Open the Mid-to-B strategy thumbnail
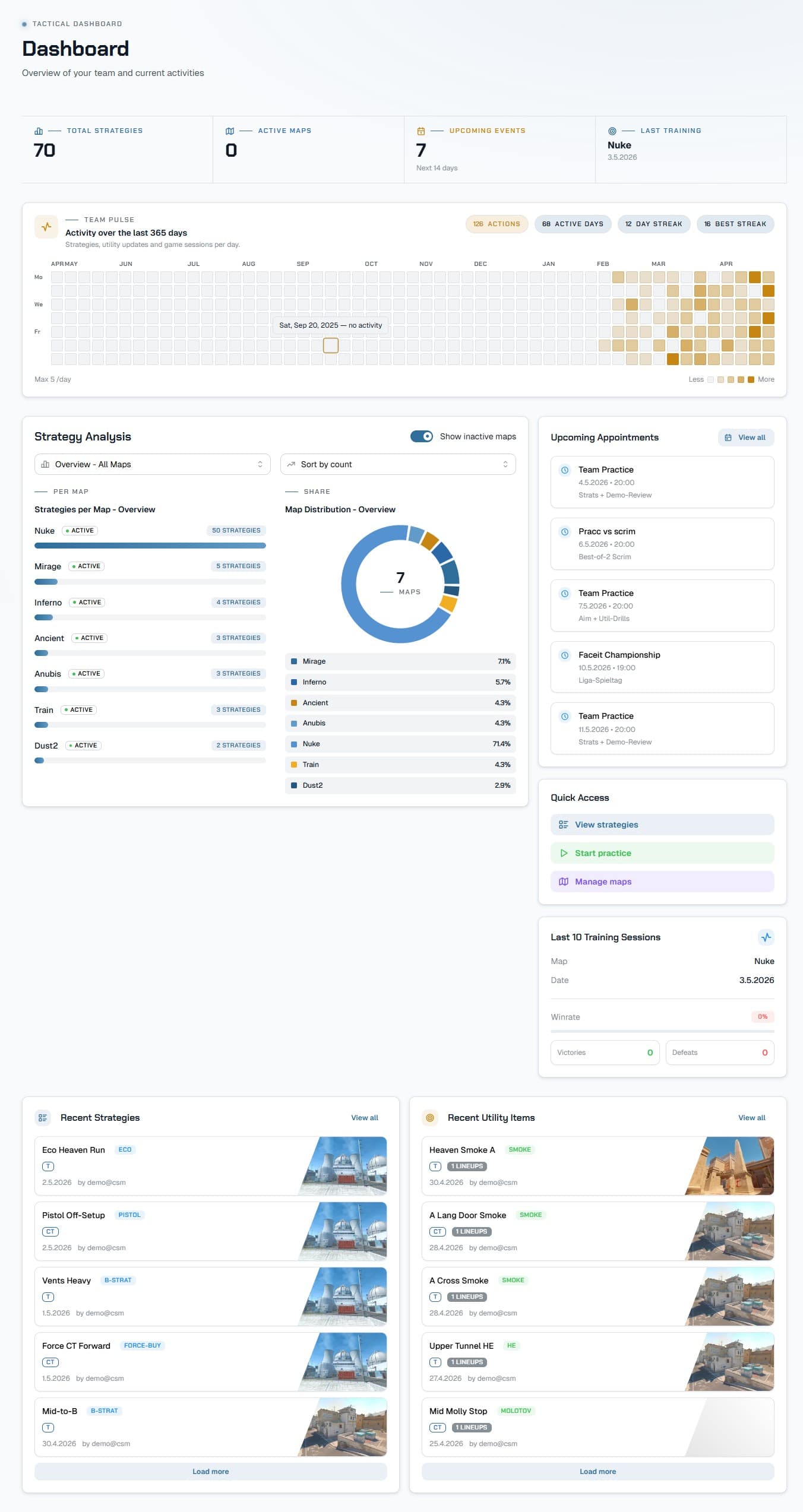 342,1427
